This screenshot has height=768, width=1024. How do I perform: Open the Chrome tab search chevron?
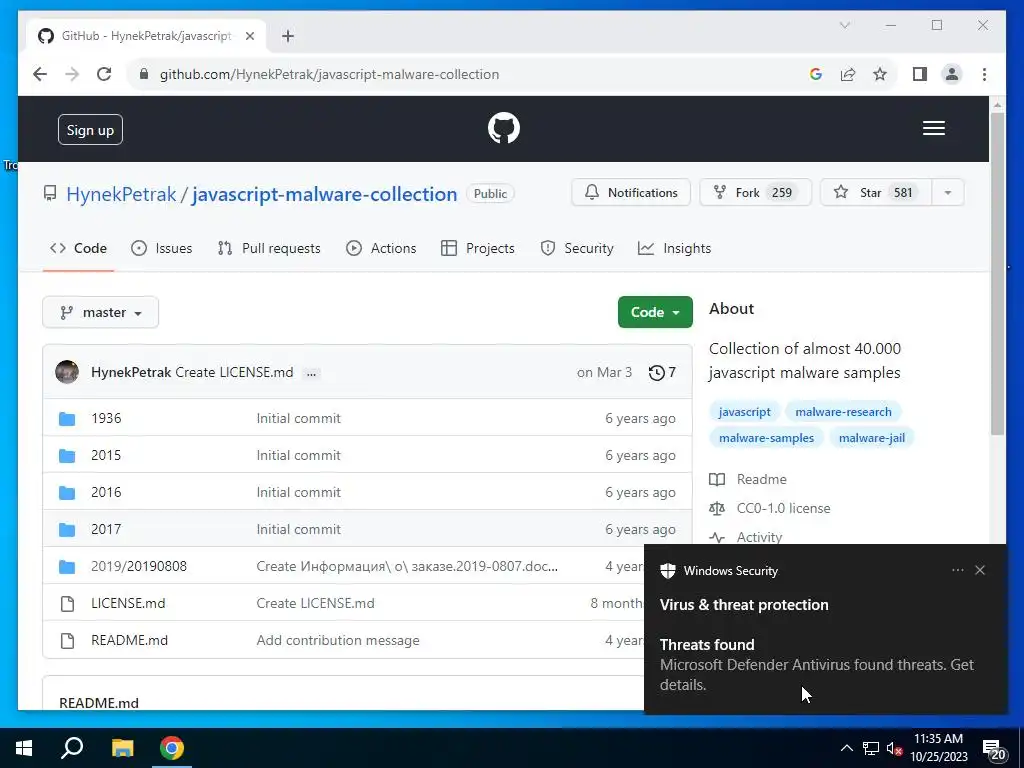pyautogui.click(x=844, y=25)
